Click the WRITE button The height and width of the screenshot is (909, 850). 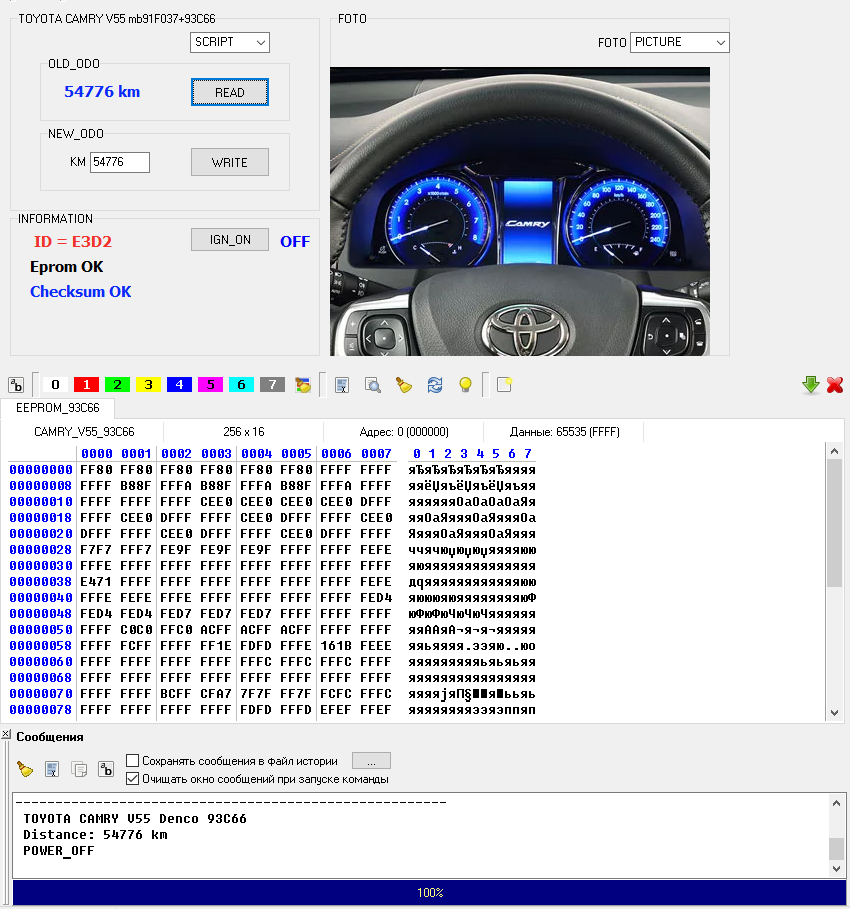230,162
